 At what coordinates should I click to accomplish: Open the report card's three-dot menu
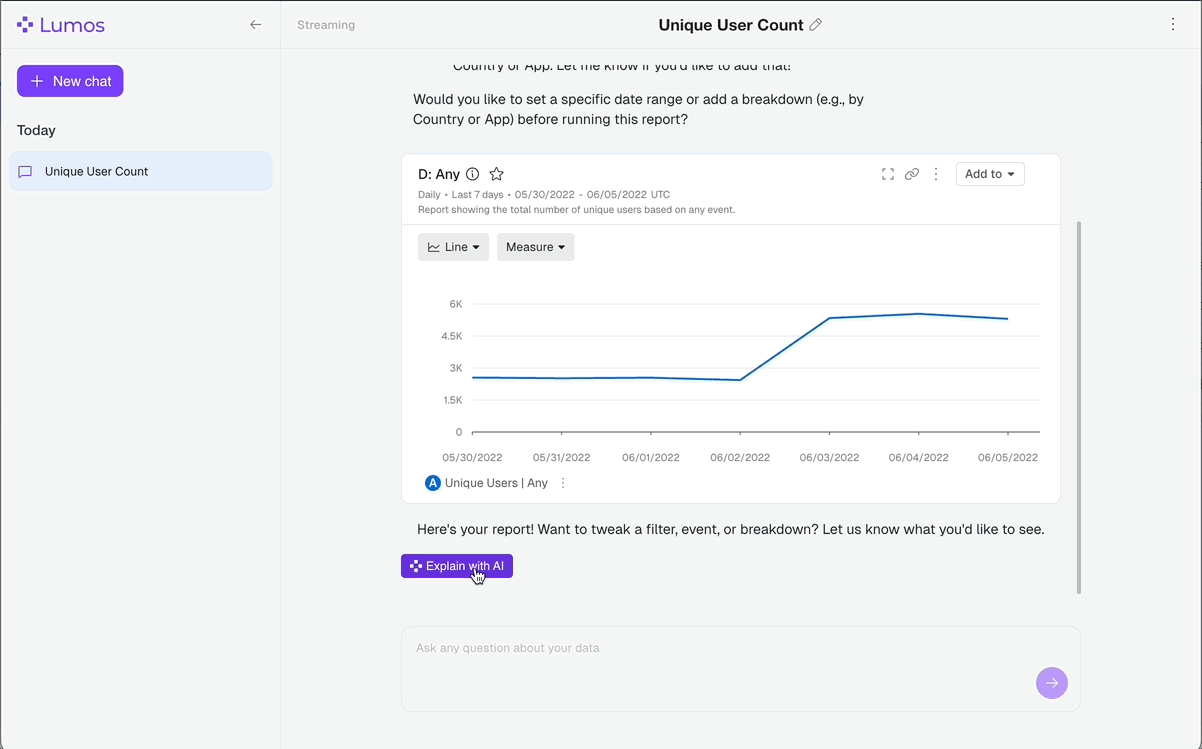click(x=936, y=174)
